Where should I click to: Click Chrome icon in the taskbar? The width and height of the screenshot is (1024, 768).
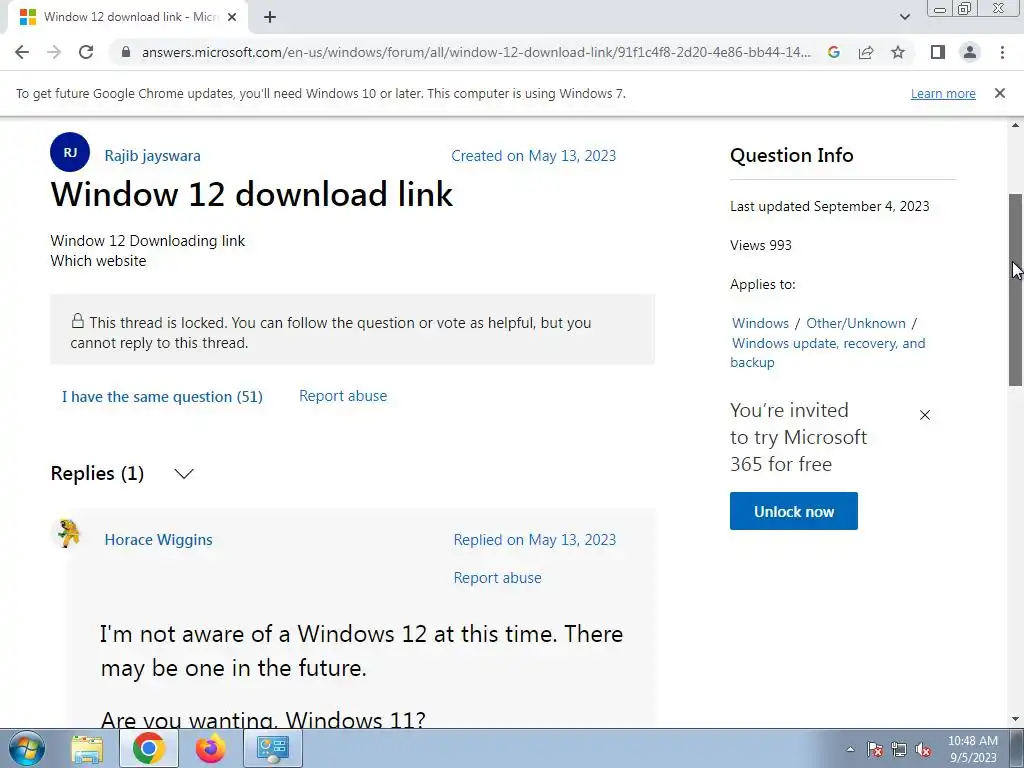pos(149,749)
